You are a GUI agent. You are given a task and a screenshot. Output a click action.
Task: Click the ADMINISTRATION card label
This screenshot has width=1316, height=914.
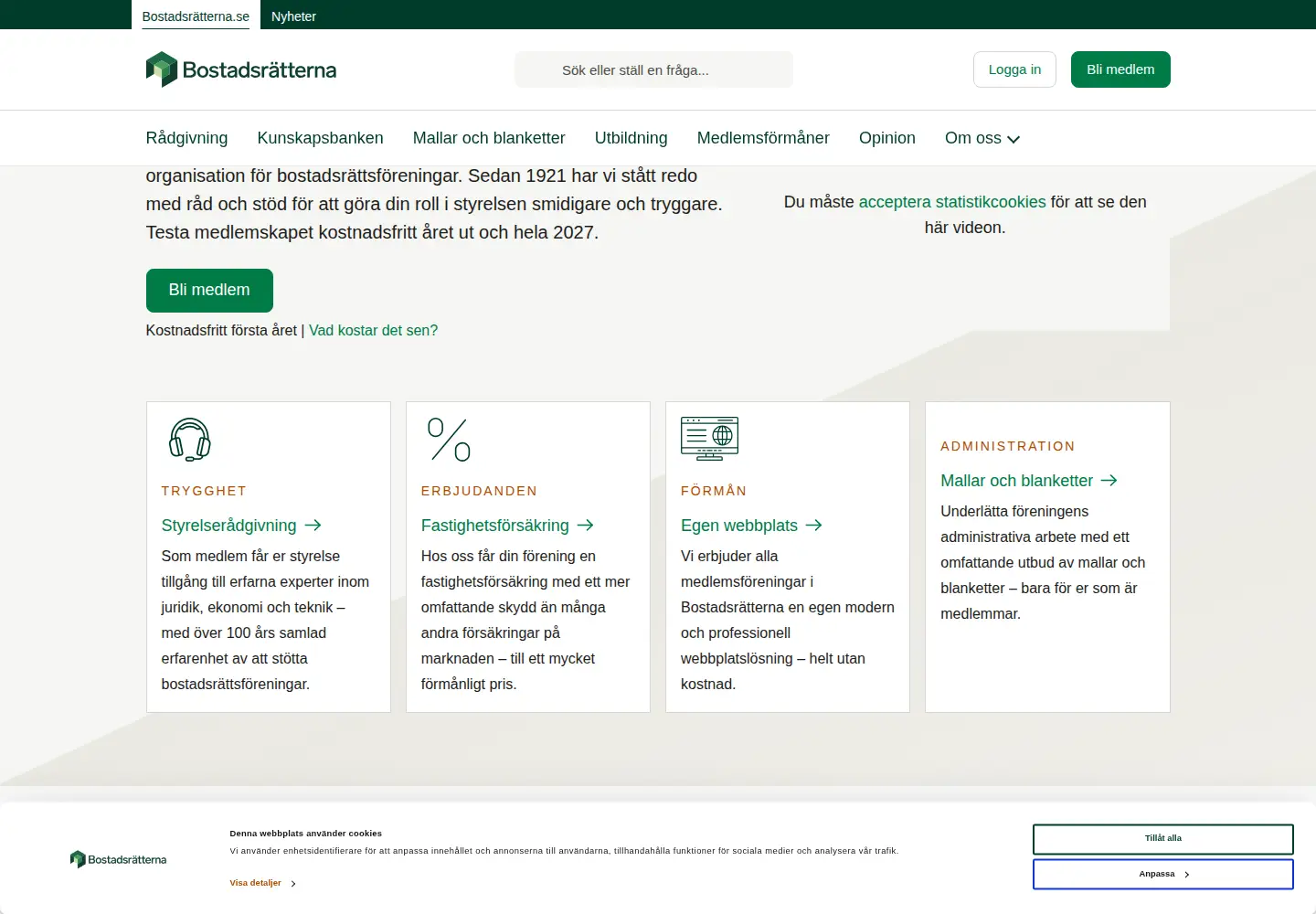1008,446
